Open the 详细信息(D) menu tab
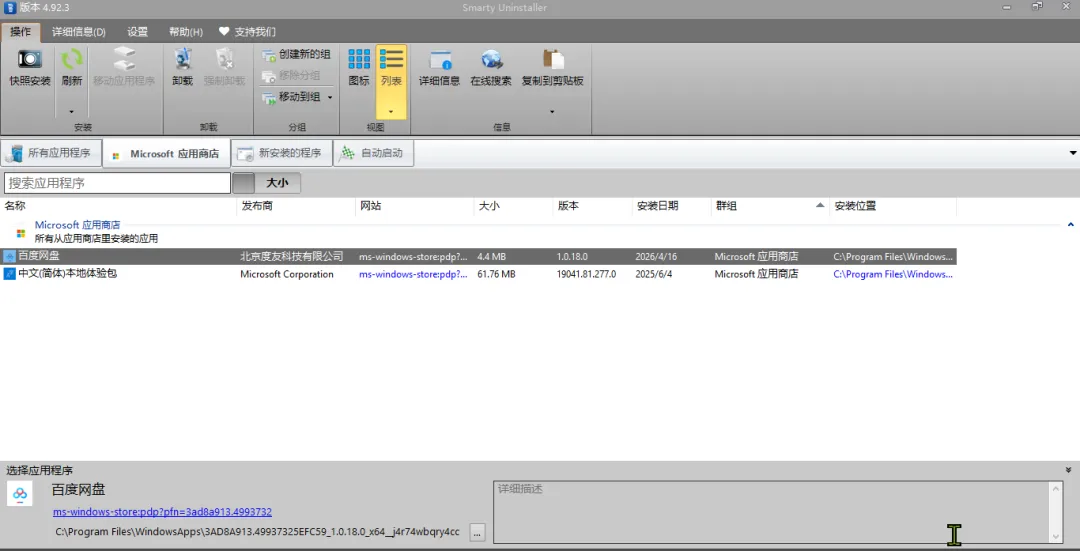The height and width of the screenshot is (551, 1080). tap(79, 32)
